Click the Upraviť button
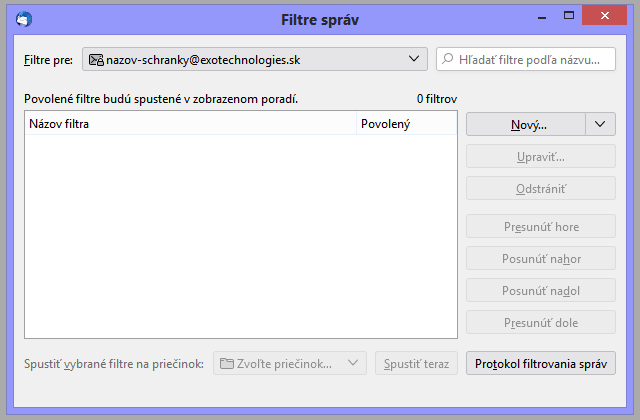The width and height of the screenshot is (640, 420). pos(541,156)
